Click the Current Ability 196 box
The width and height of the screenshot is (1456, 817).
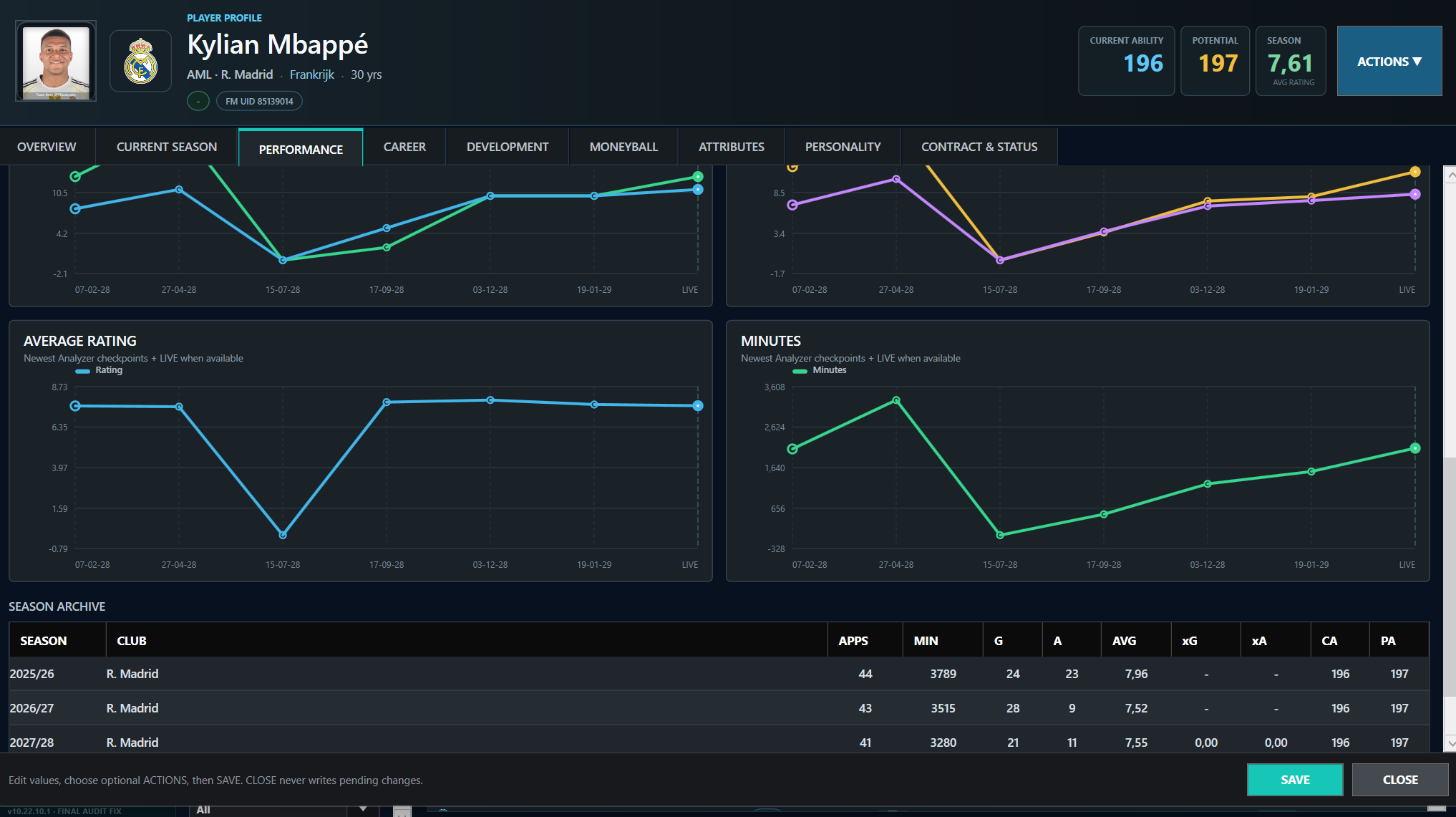click(1126, 62)
